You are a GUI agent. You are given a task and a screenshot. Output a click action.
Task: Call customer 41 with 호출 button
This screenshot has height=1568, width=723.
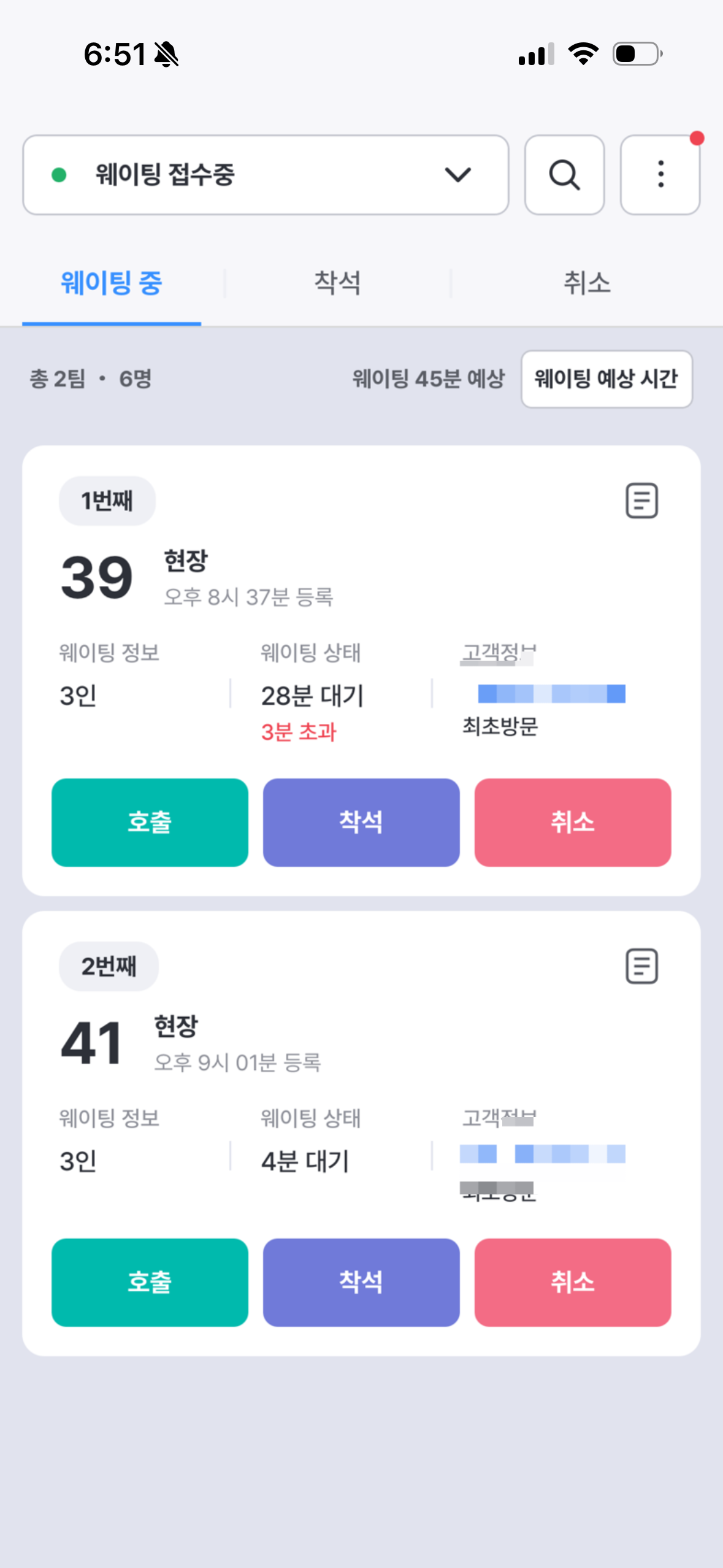[x=150, y=1282]
